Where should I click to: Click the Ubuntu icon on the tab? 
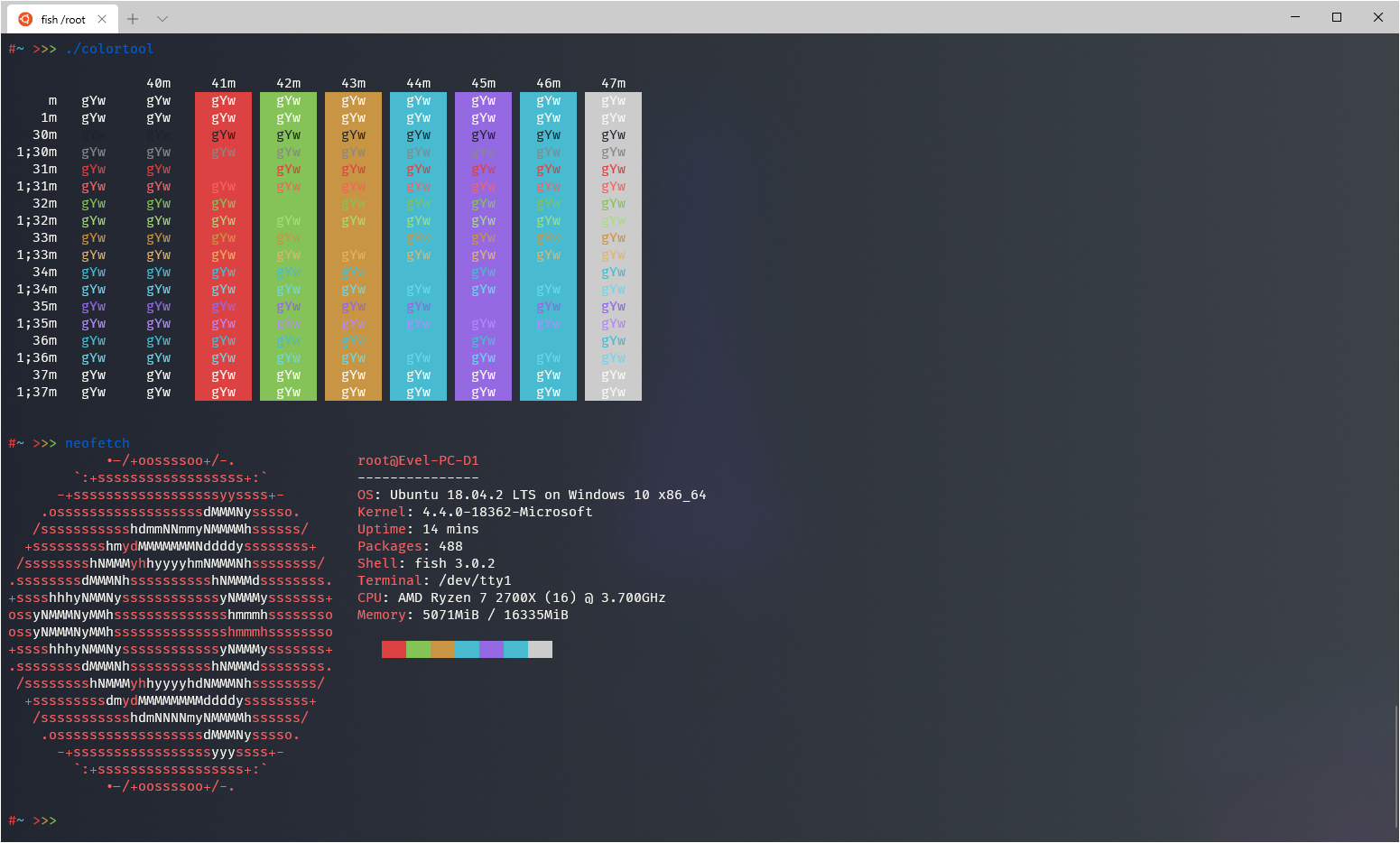[x=25, y=19]
